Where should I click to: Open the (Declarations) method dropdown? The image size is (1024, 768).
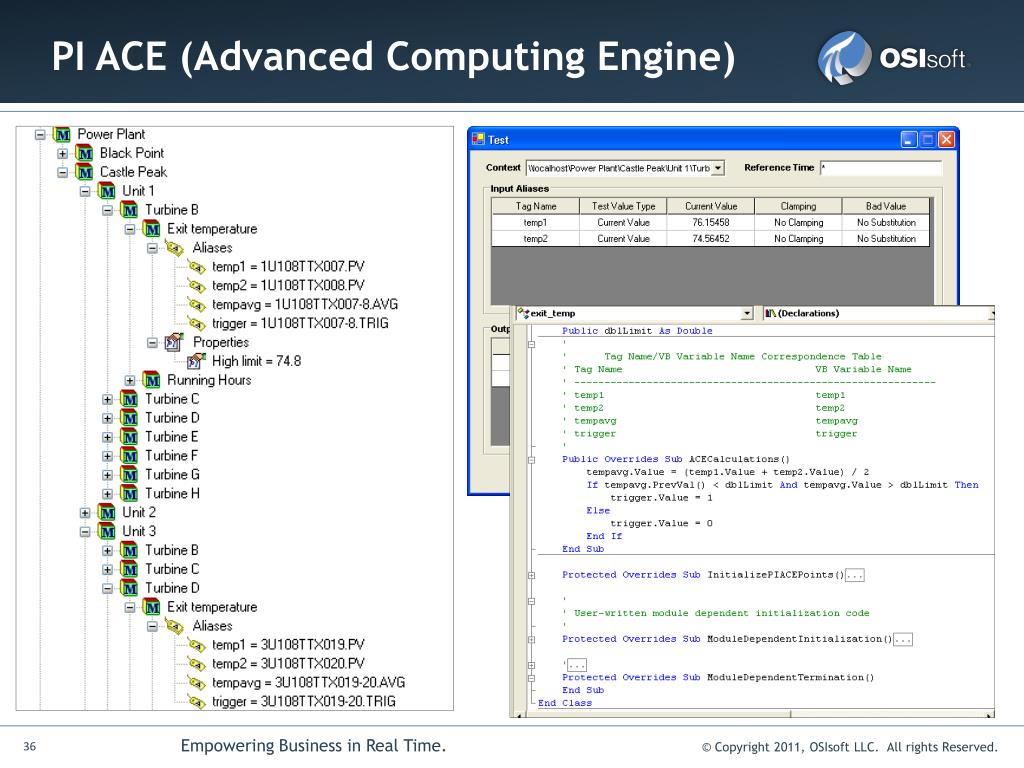tap(990, 313)
